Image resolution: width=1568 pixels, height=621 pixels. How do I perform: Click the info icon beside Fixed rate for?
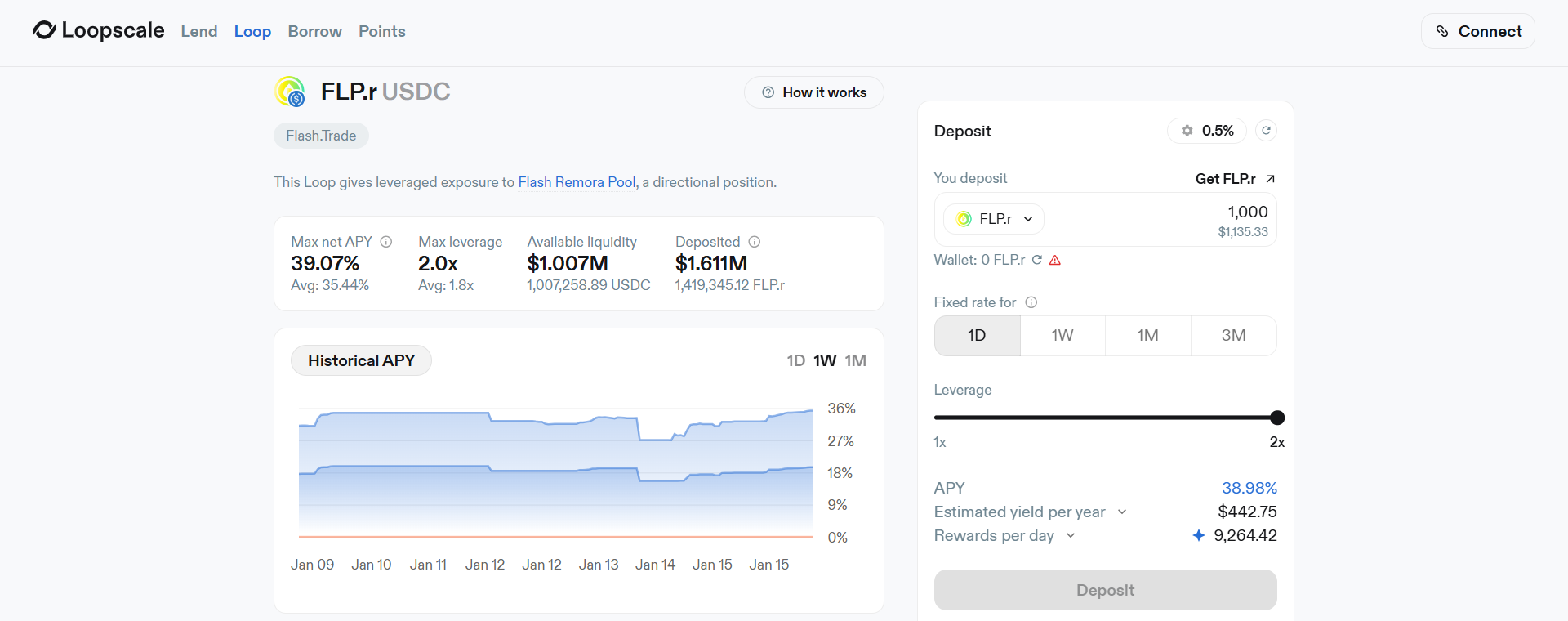(x=1031, y=302)
